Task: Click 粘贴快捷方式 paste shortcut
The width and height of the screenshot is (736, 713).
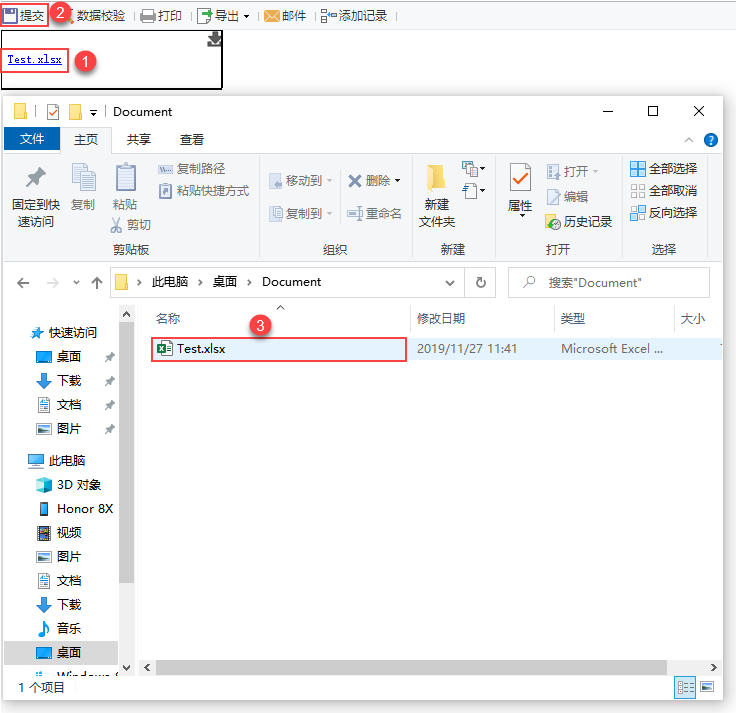Action: coord(204,191)
